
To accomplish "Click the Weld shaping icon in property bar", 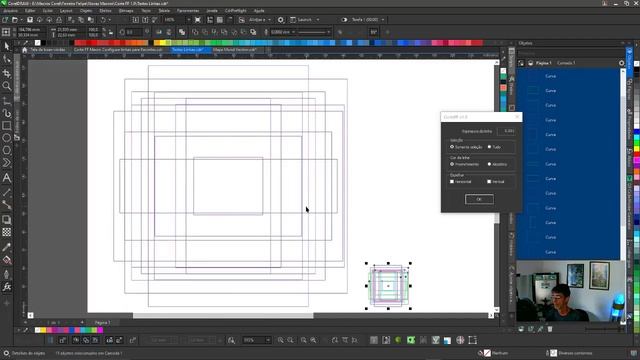I will point(195,32).
